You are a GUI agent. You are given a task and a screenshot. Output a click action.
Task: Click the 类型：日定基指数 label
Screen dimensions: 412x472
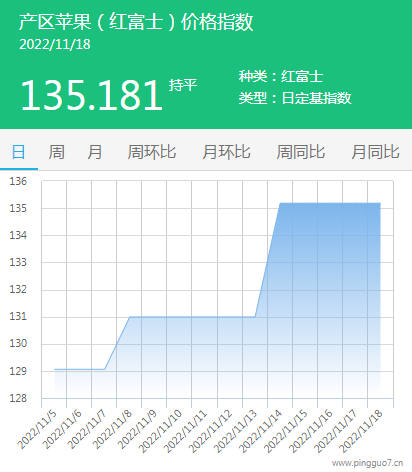[295, 98]
